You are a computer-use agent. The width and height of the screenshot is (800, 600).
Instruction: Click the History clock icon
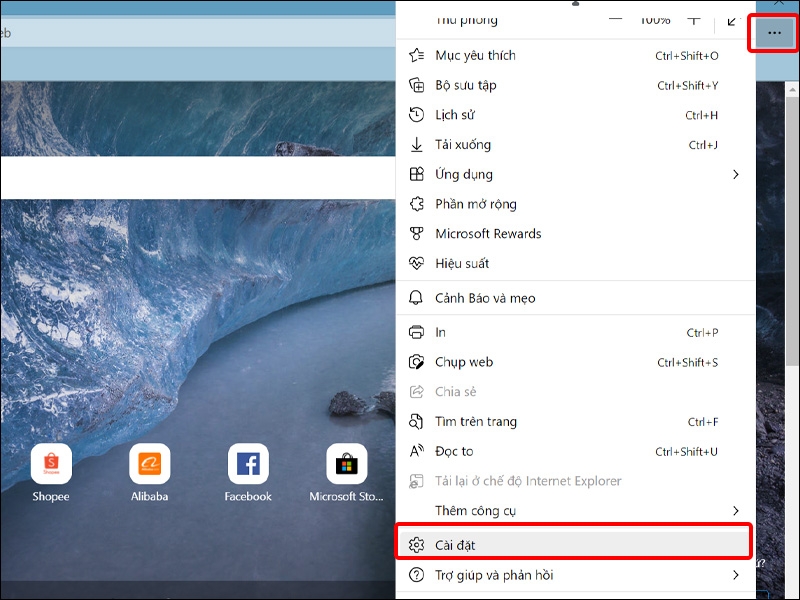pos(416,115)
